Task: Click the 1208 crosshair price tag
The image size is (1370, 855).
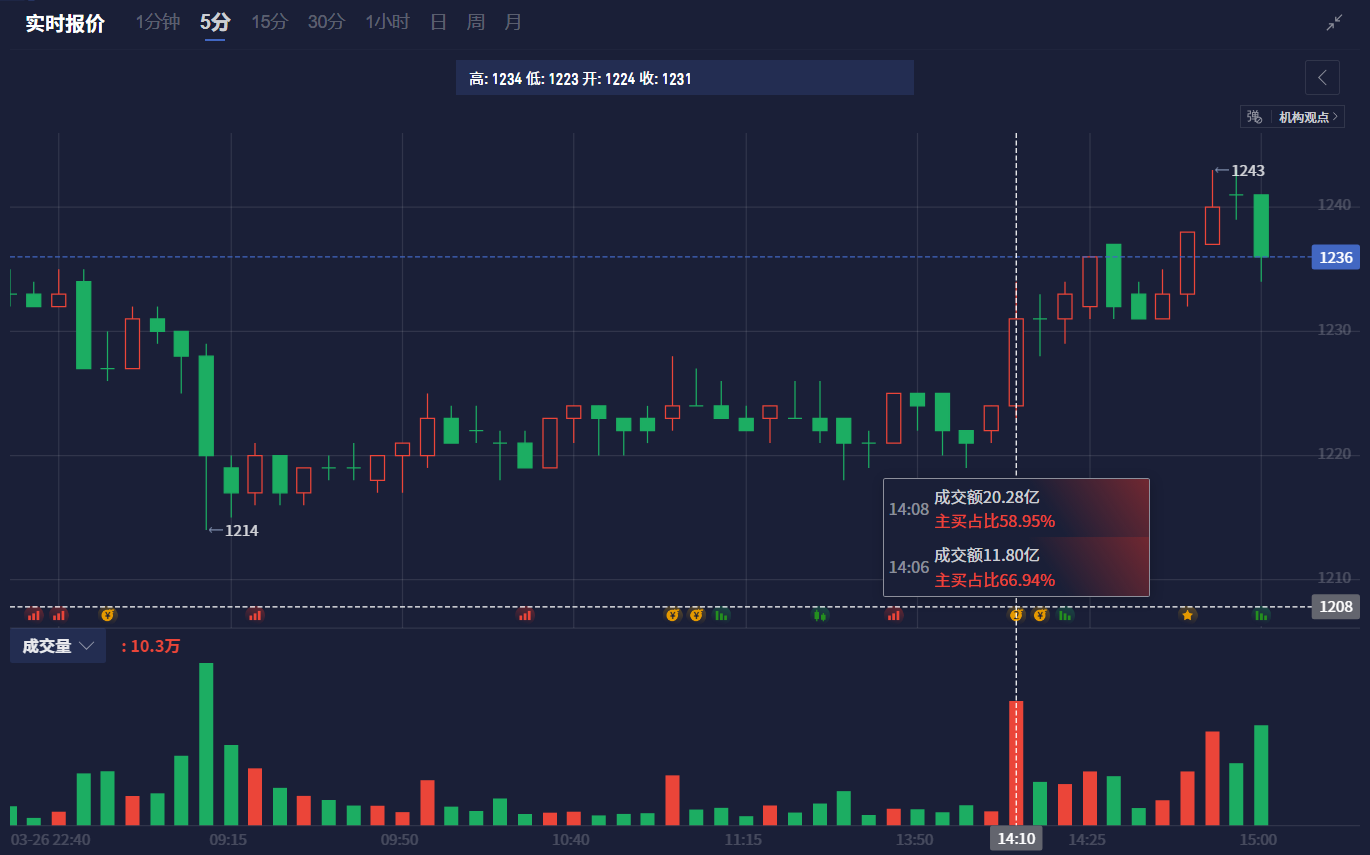Action: click(x=1335, y=607)
